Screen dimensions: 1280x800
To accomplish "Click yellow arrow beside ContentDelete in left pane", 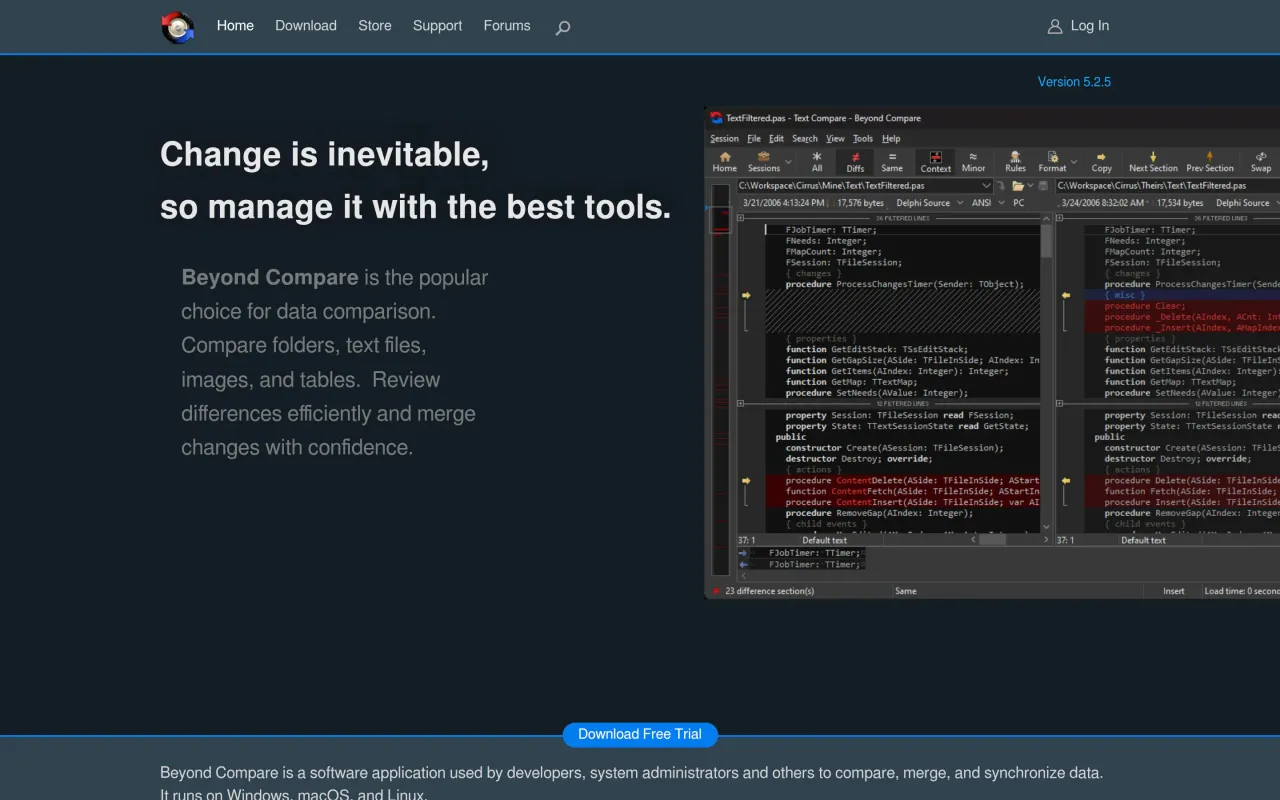I will pos(746,481).
